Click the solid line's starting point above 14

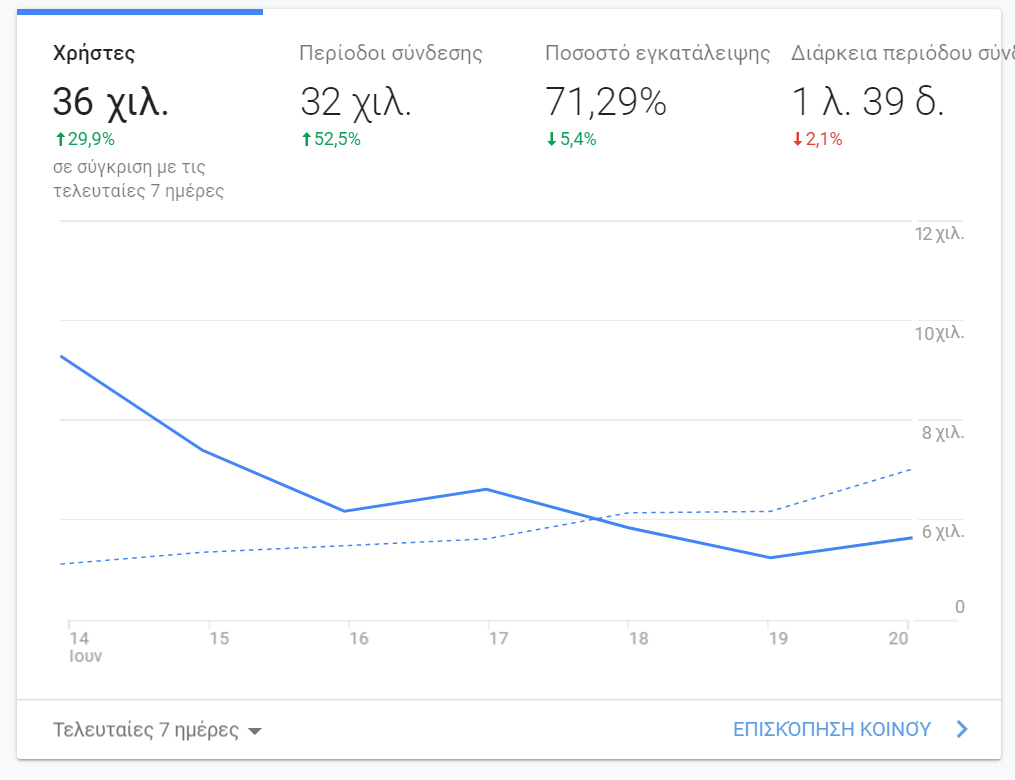pos(62,356)
